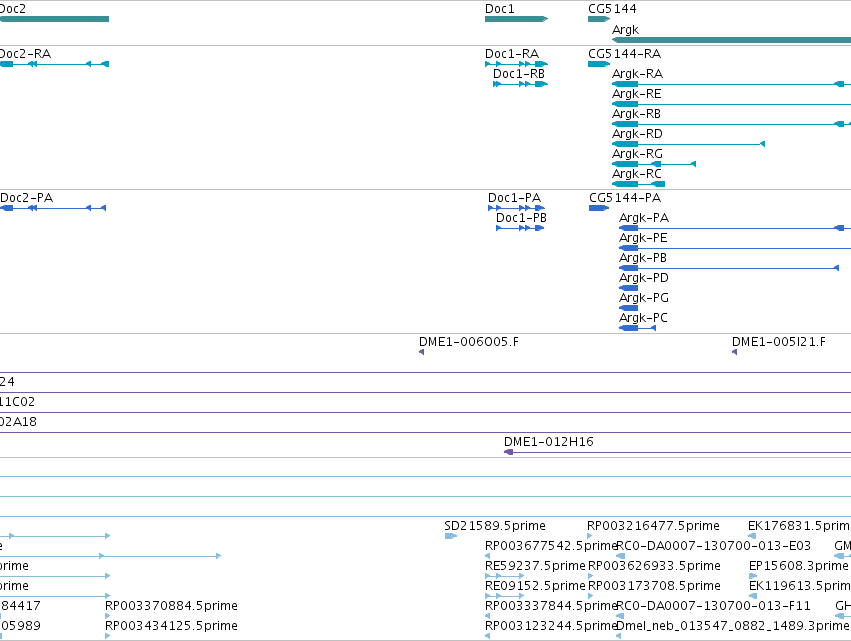The image size is (851, 641).
Task: Open EST RP003370884.5prime
Action: coord(107,616)
